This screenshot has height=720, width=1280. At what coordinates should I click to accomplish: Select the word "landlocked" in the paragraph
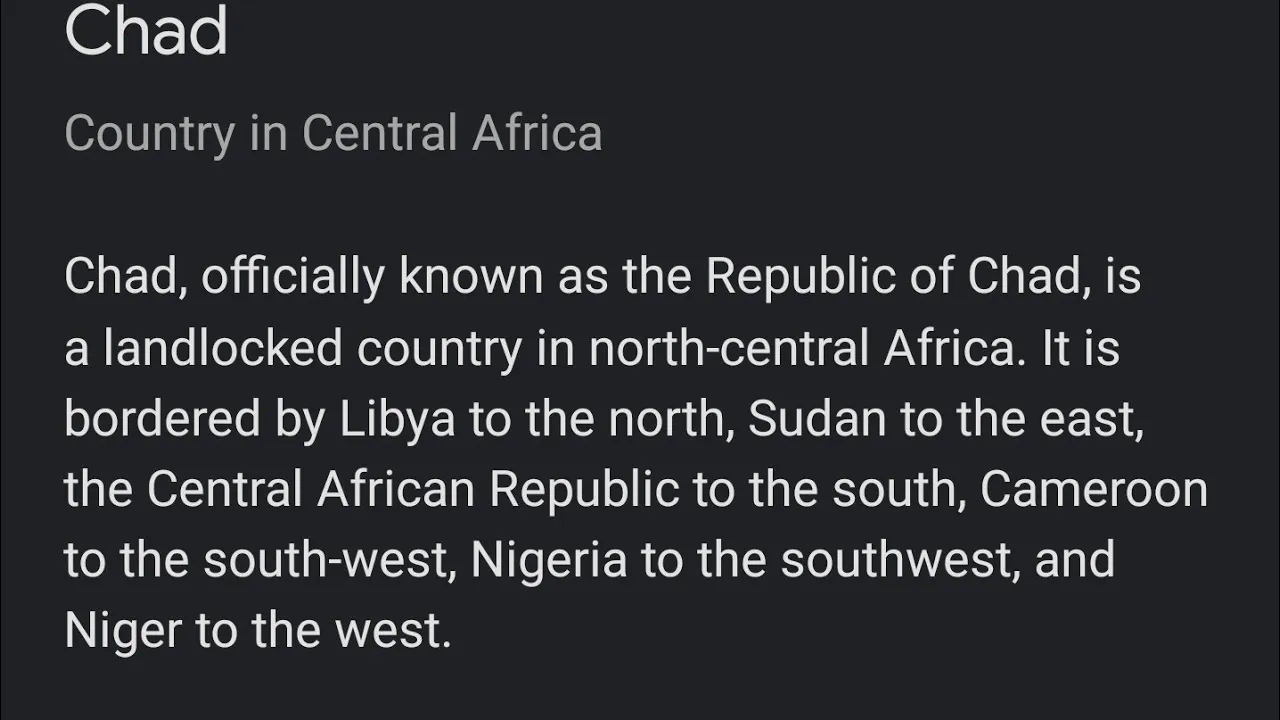click(x=223, y=348)
